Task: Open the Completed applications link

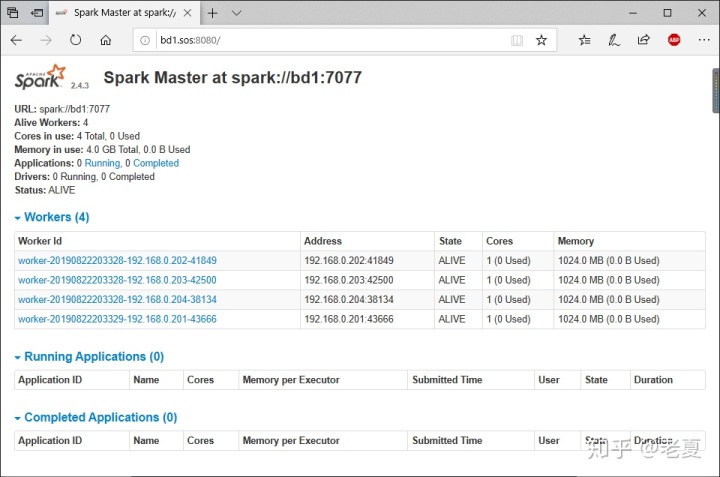Action: click(156, 163)
